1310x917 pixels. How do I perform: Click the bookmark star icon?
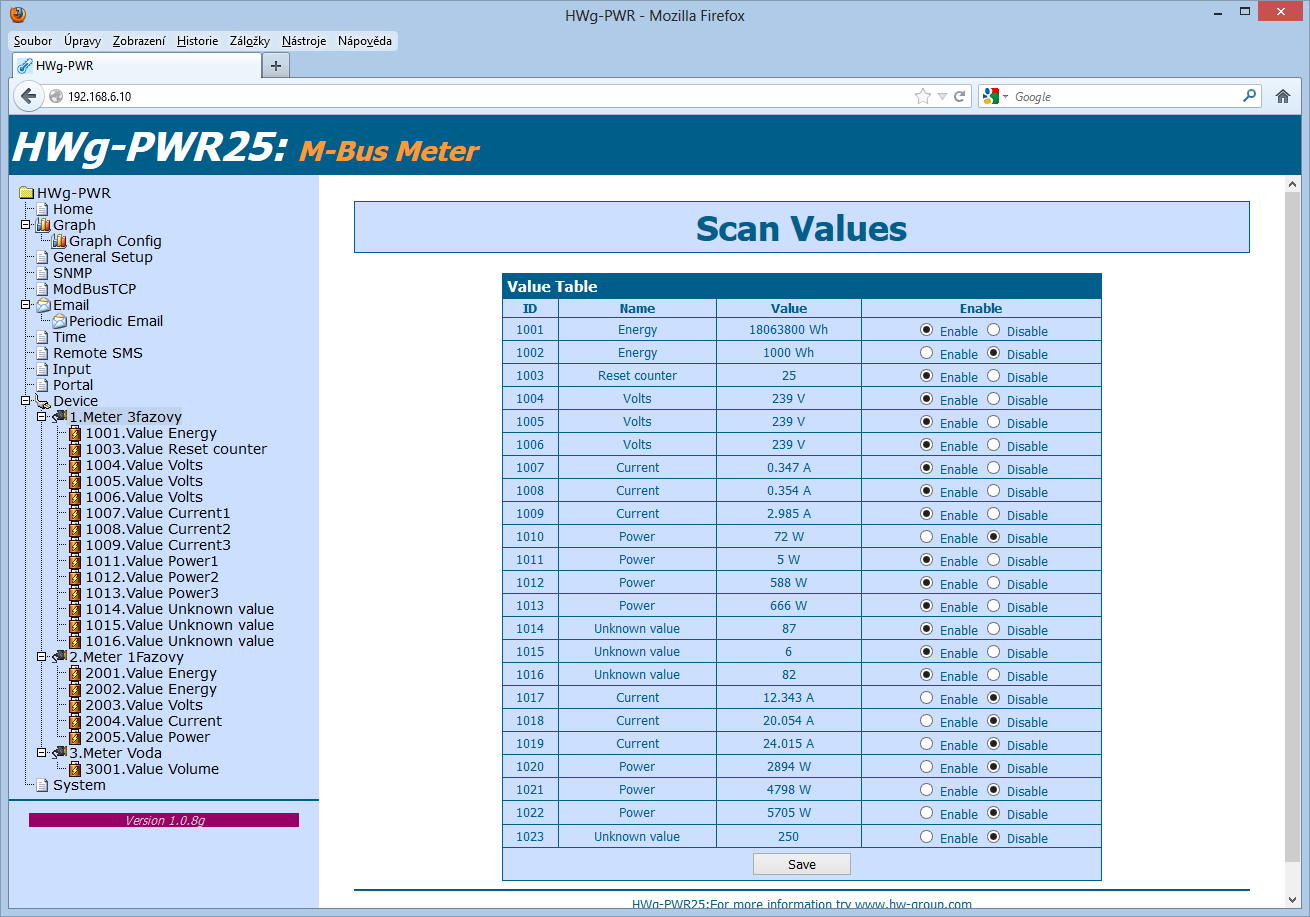tap(922, 97)
